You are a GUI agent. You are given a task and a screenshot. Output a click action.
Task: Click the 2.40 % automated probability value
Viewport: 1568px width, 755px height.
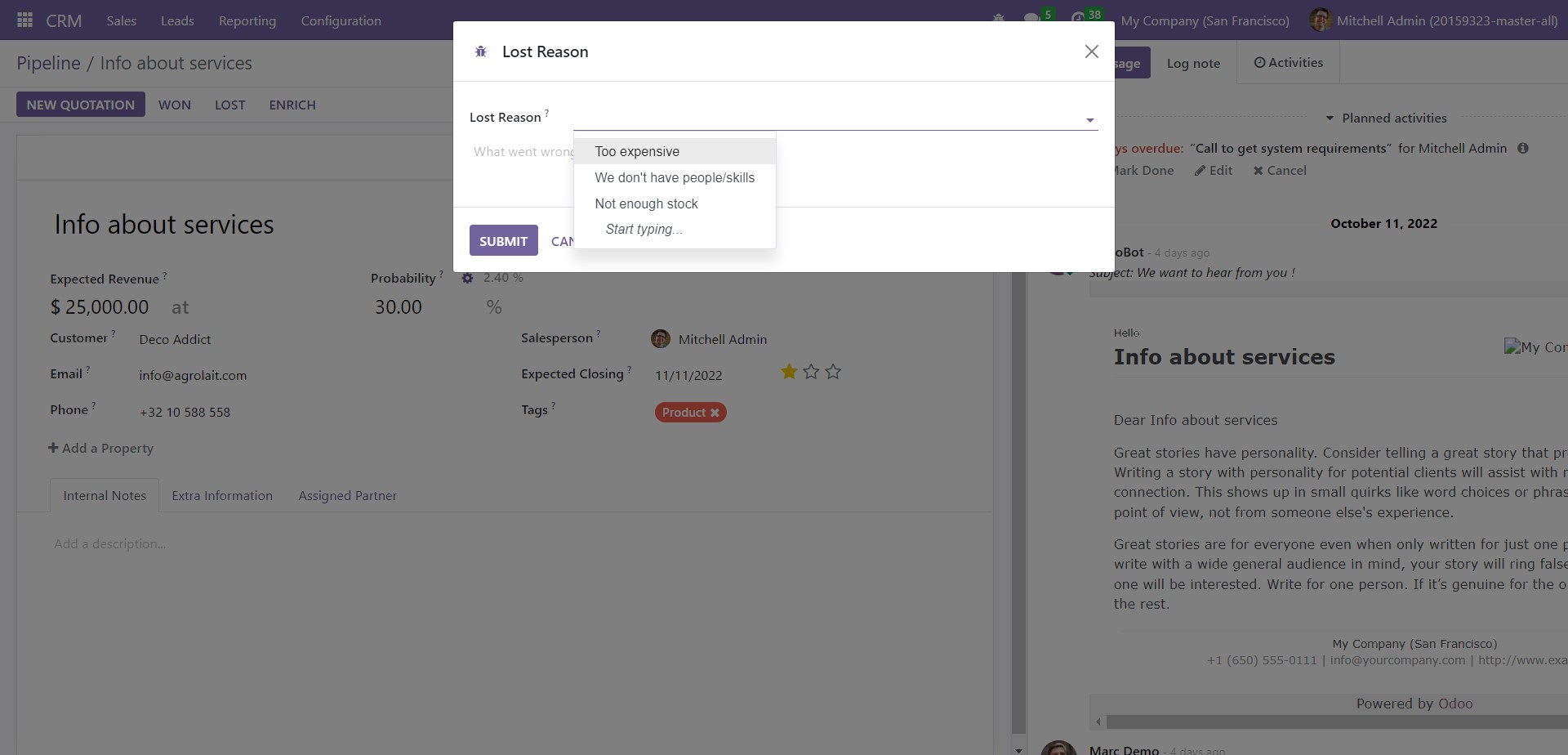point(503,278)
